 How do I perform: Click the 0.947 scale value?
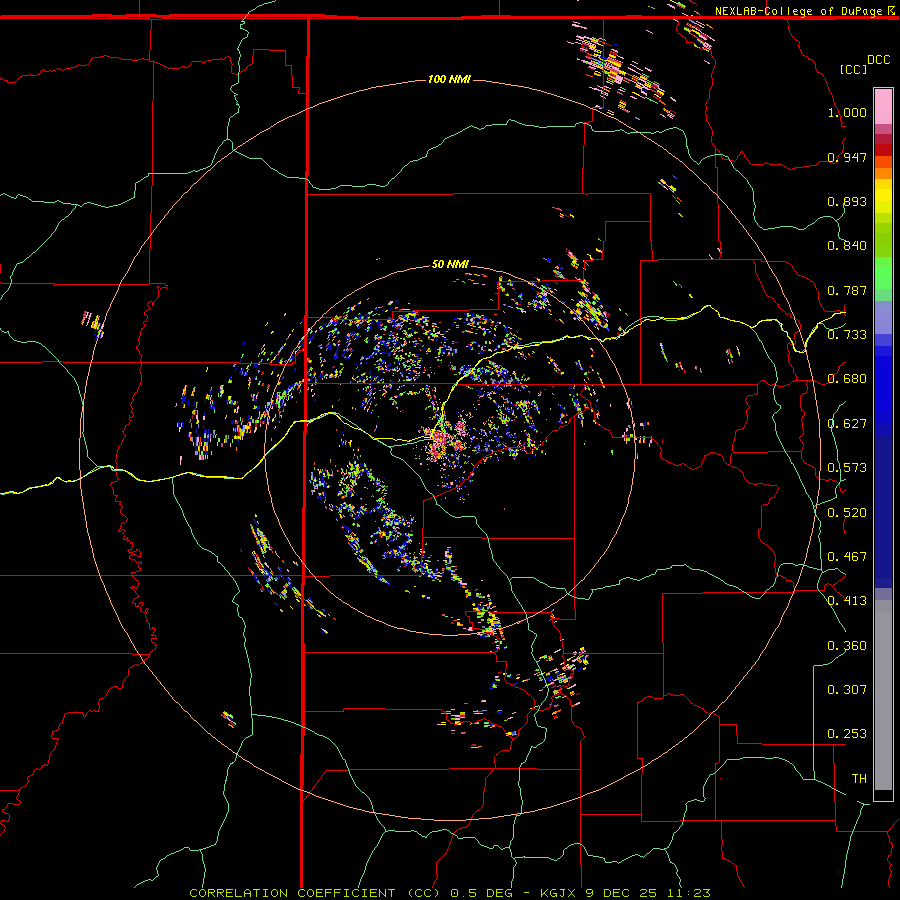[847, 157]
